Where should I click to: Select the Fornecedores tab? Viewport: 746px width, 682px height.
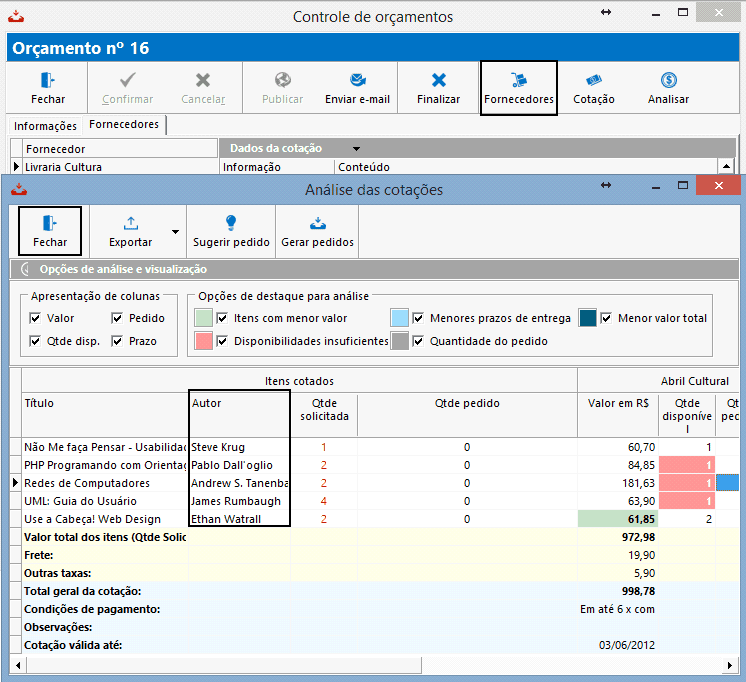coord(124,125)
